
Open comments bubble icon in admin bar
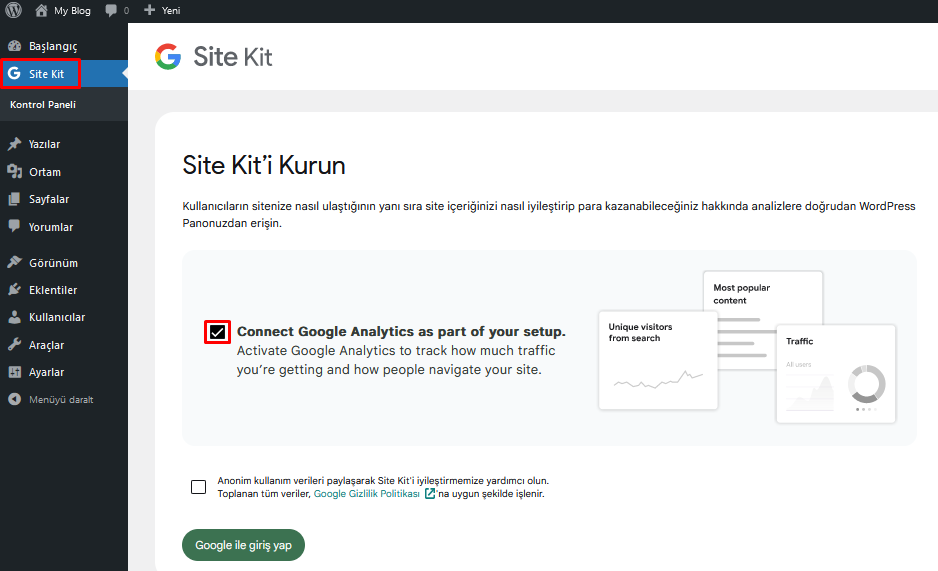coord(111,10)
